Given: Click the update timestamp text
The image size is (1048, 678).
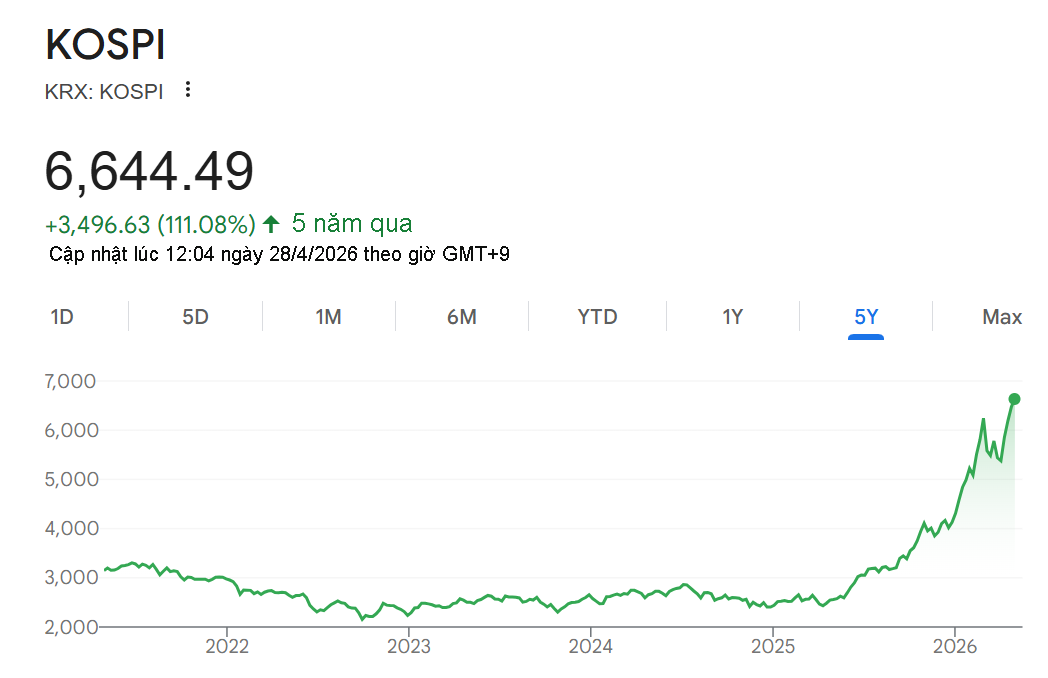Looking at the screenshot, I should (x=280, y=254).
